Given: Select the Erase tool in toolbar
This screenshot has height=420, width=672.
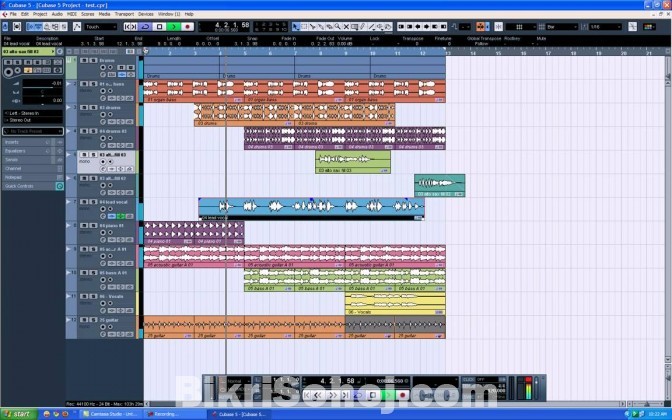Looking at the screenshot, I should [329, 27].
